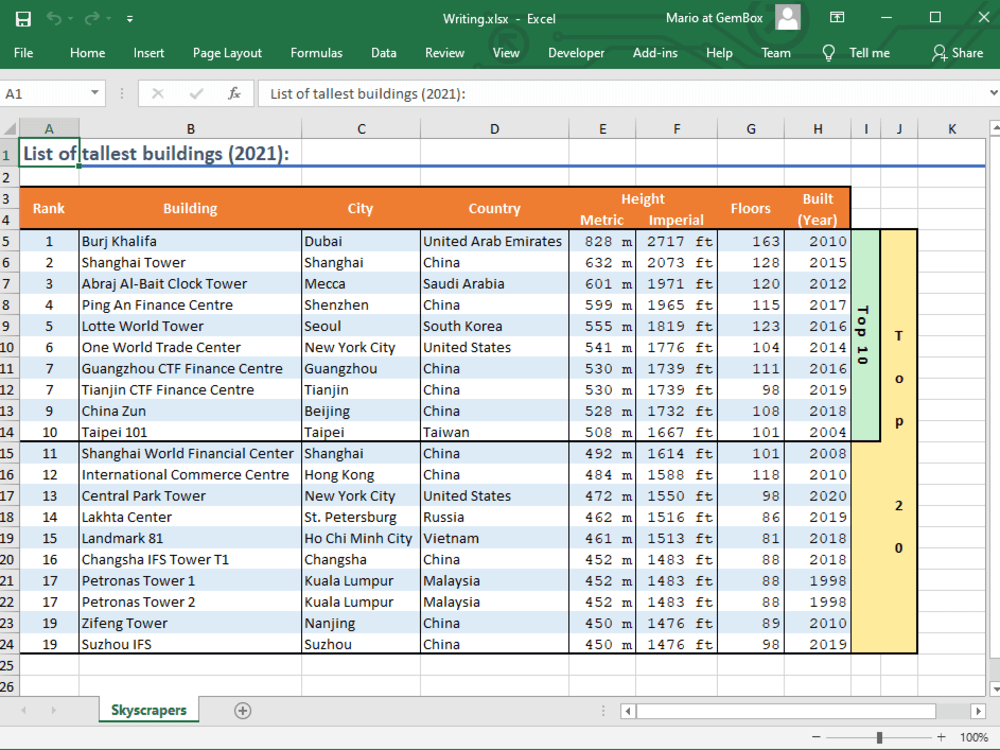
Task: Click the Select All corner triangle
Action: pos(10,129)
